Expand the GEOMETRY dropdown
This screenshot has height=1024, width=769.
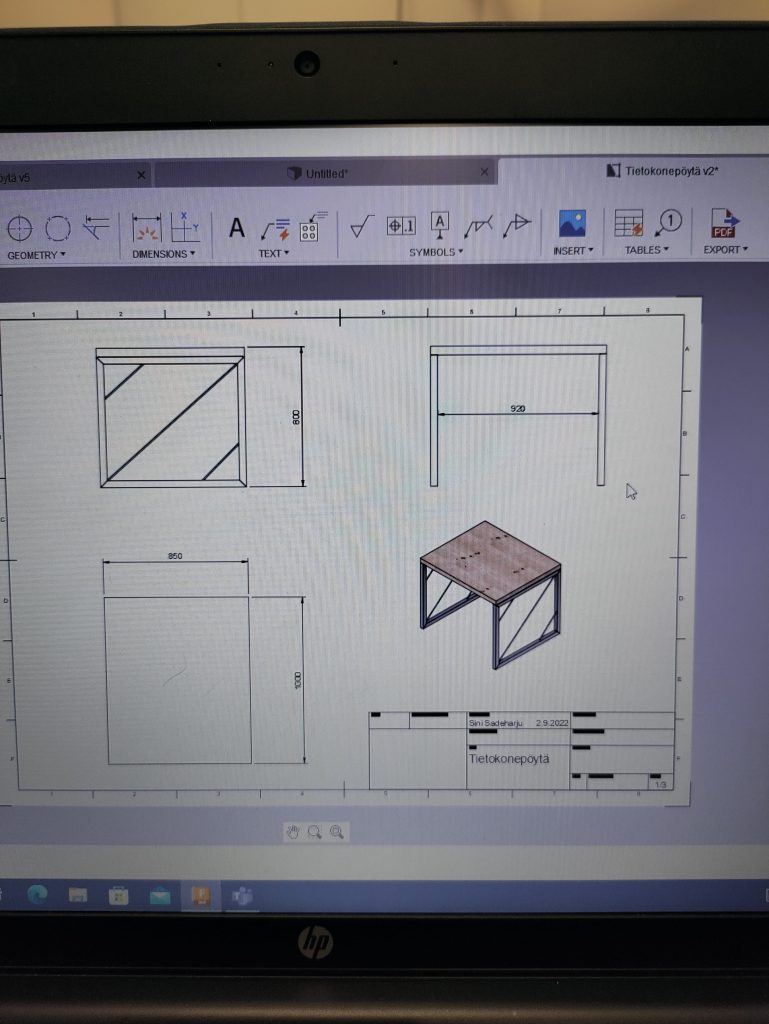[x=36, y=255]
